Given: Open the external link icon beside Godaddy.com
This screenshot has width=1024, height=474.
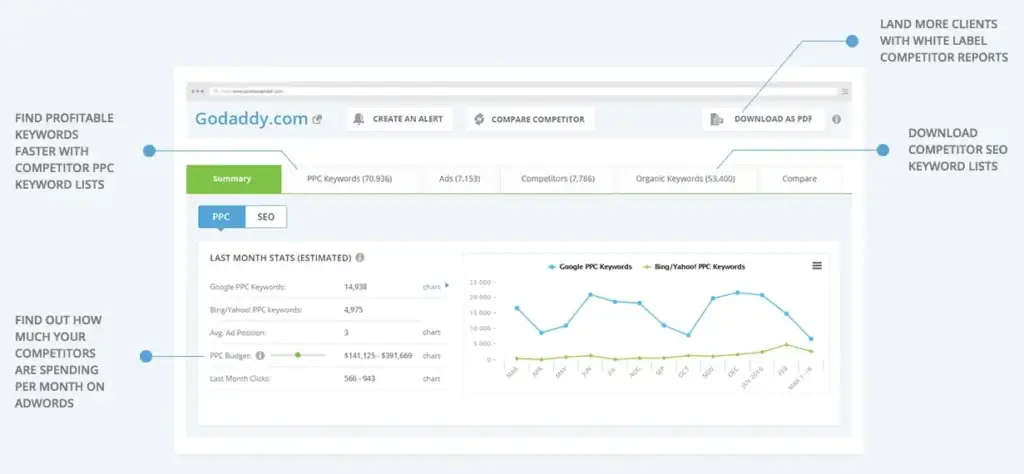Looking at the screenshot, I should (317, 120).
